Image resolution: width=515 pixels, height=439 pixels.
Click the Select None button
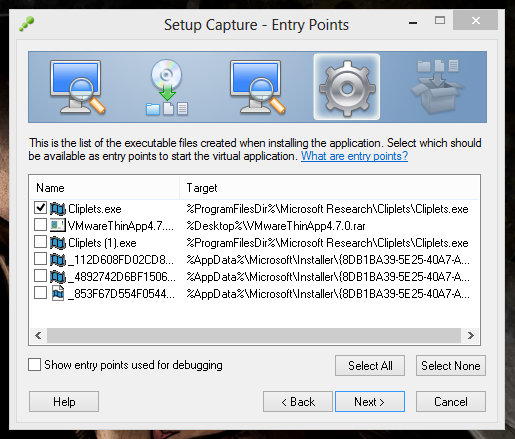click(x=451, y=365)
